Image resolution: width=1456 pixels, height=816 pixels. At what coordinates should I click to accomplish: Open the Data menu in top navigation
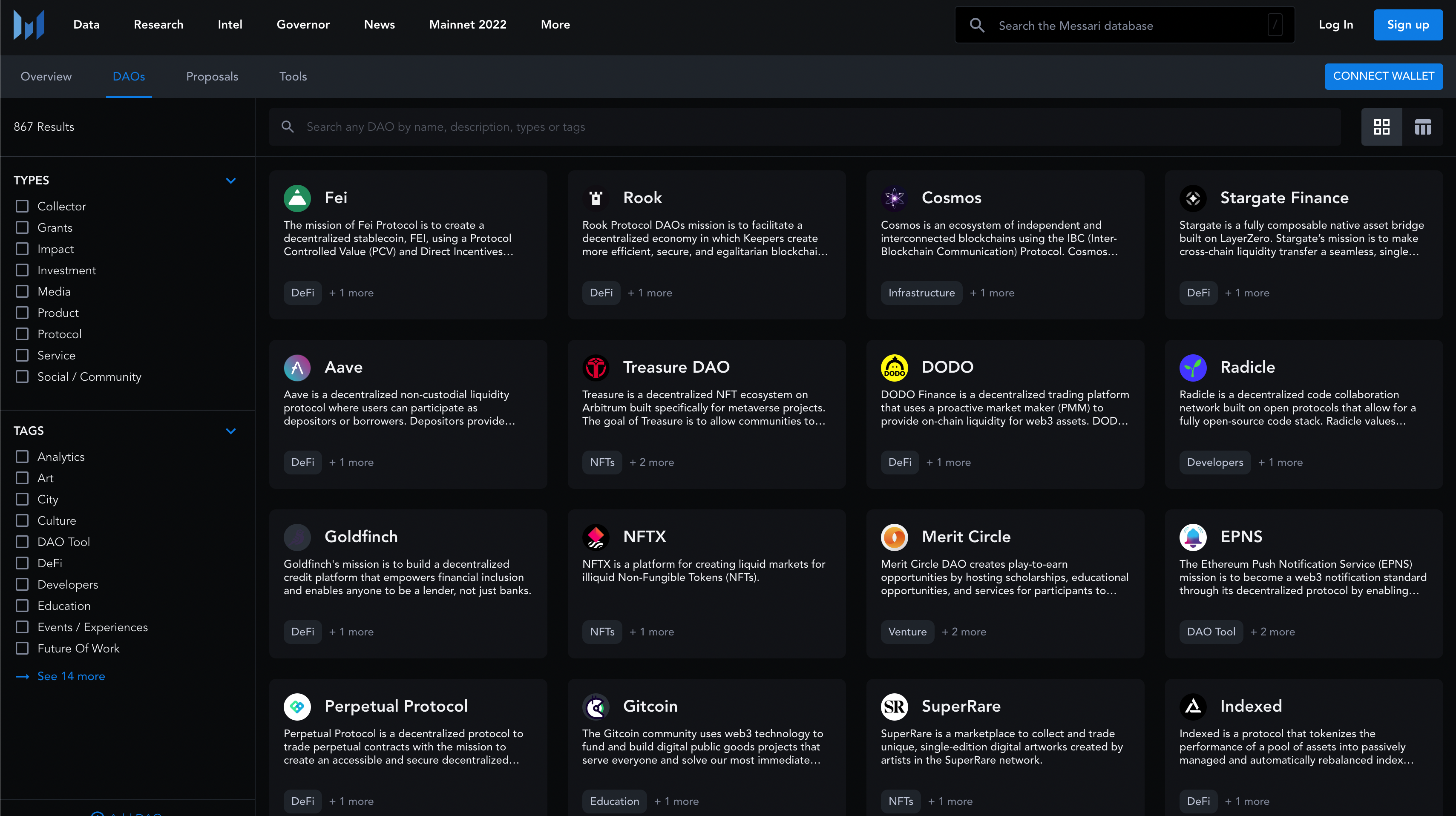click(86, 25)
